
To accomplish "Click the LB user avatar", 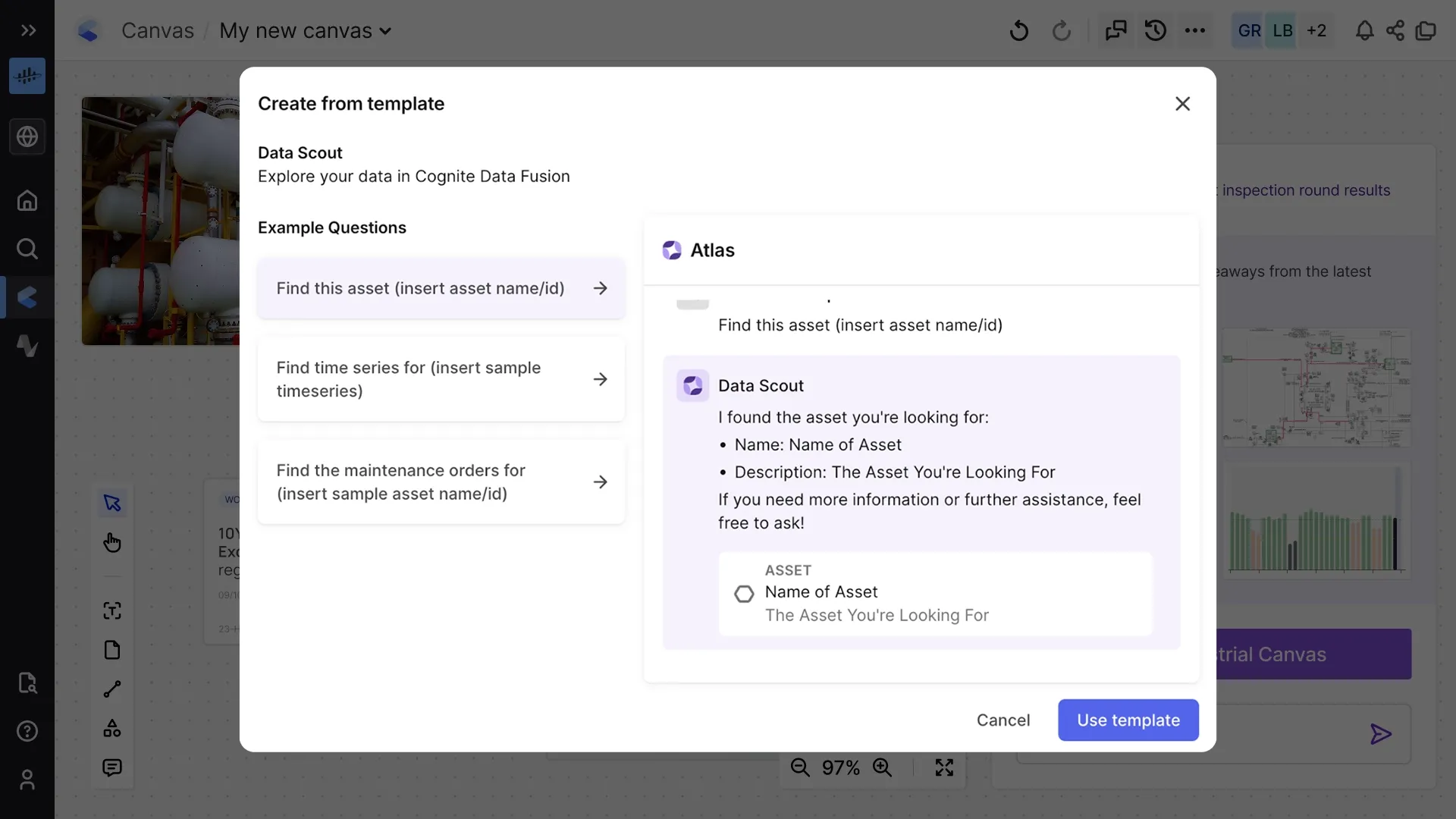I will [1282, 30].
